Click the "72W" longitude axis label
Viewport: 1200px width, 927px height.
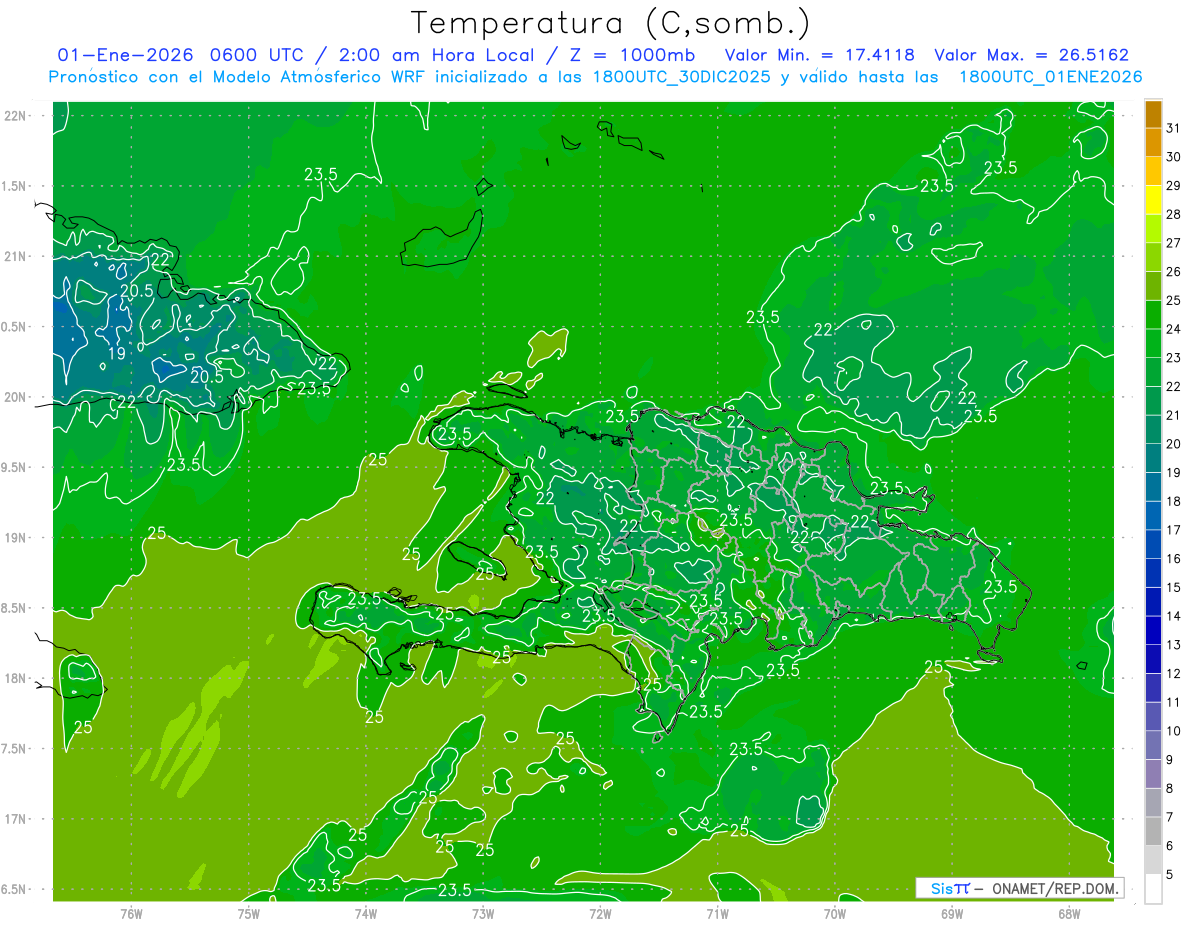(600, 913)
